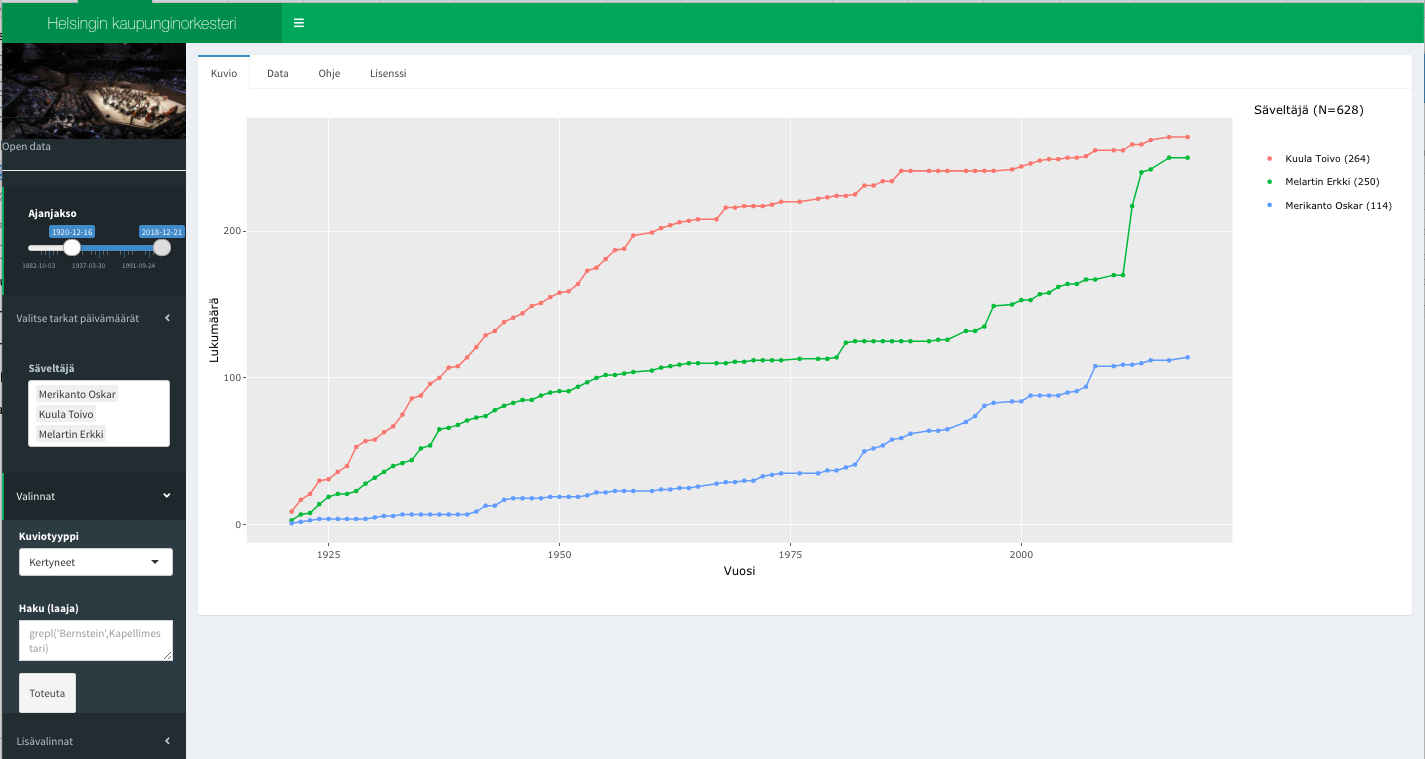Click the red Kuula Toivo legend dot
Image resolution: width=1425 pixels, height=759 pixels.
tap(1269, 159)
